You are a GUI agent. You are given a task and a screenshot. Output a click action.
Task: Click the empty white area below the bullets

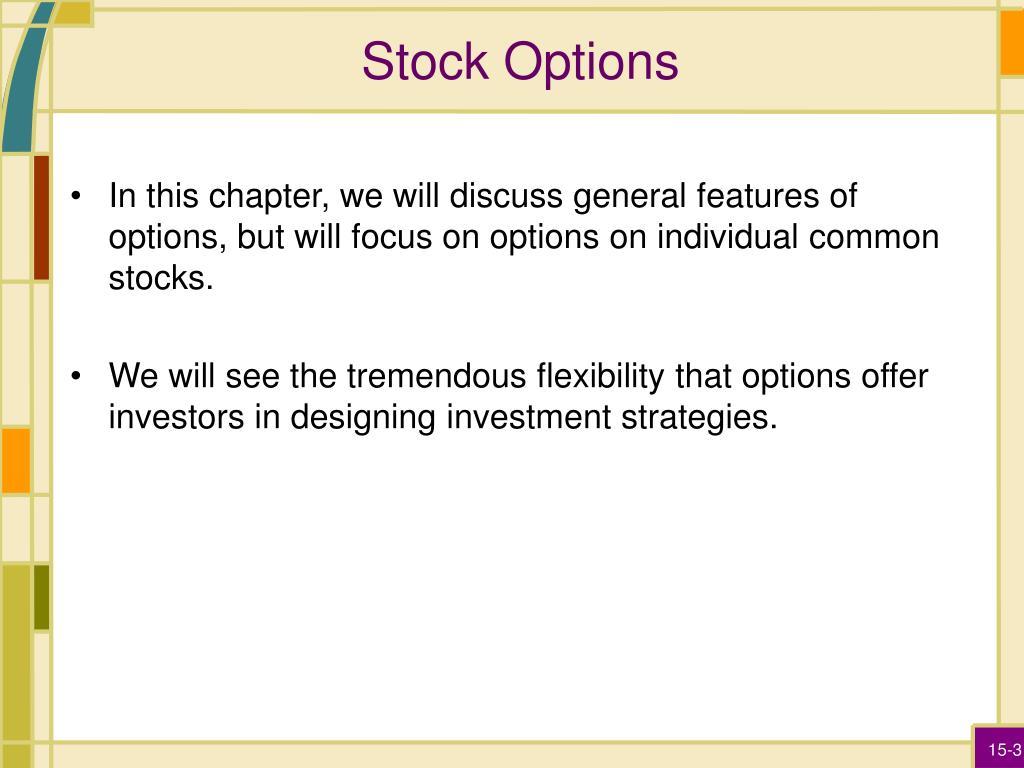[x=522, y=588]
